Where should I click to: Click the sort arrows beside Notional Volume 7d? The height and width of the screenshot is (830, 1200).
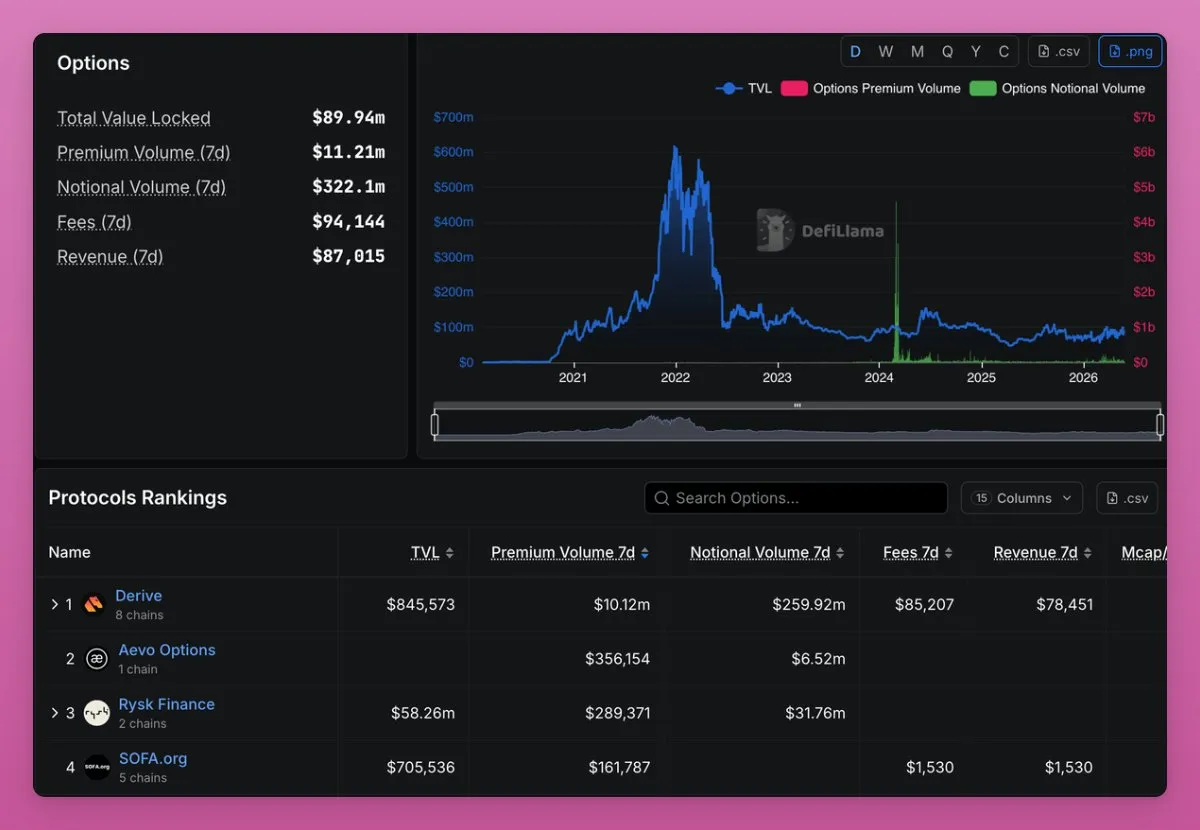click(x=840, y=553)
